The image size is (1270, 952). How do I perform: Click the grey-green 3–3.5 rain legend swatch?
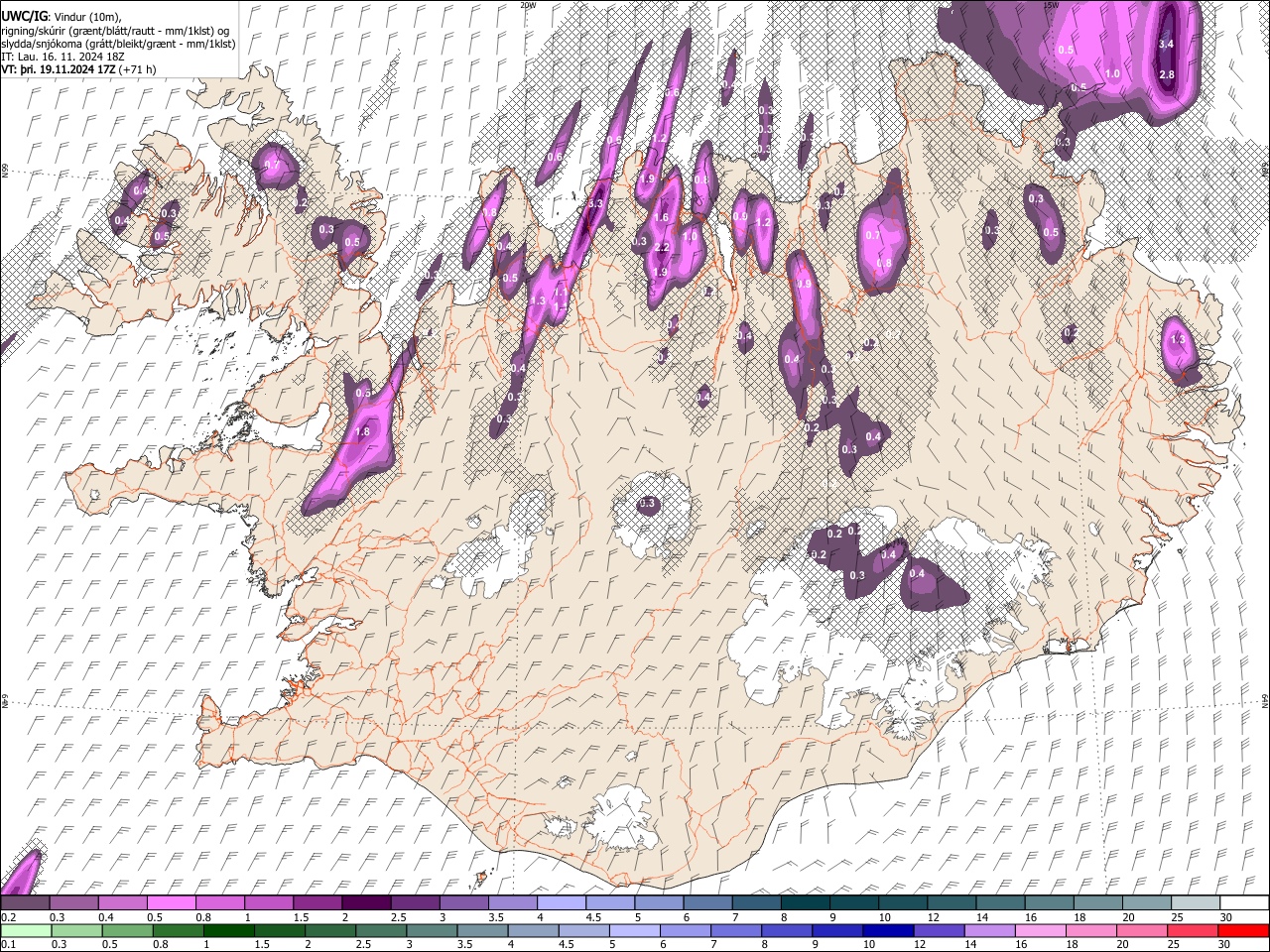point(432,930)
